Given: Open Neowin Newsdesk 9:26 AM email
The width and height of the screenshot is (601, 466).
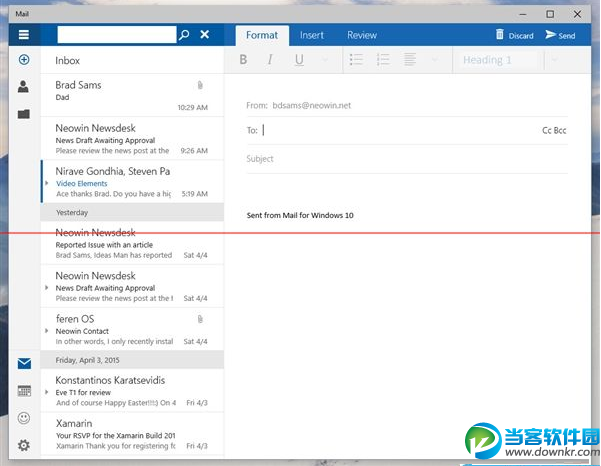Looking at the screenshot, I should (132, 139).
